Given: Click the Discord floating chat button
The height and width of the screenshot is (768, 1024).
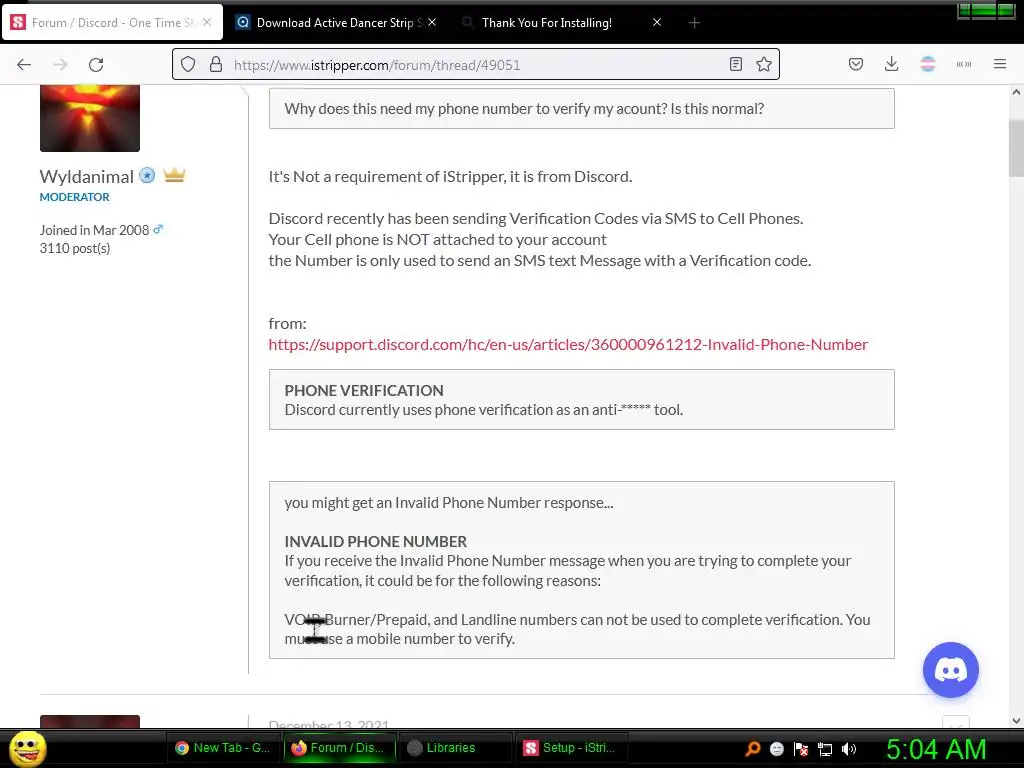Looking at the screenshot, I should (x=950, y=670).
